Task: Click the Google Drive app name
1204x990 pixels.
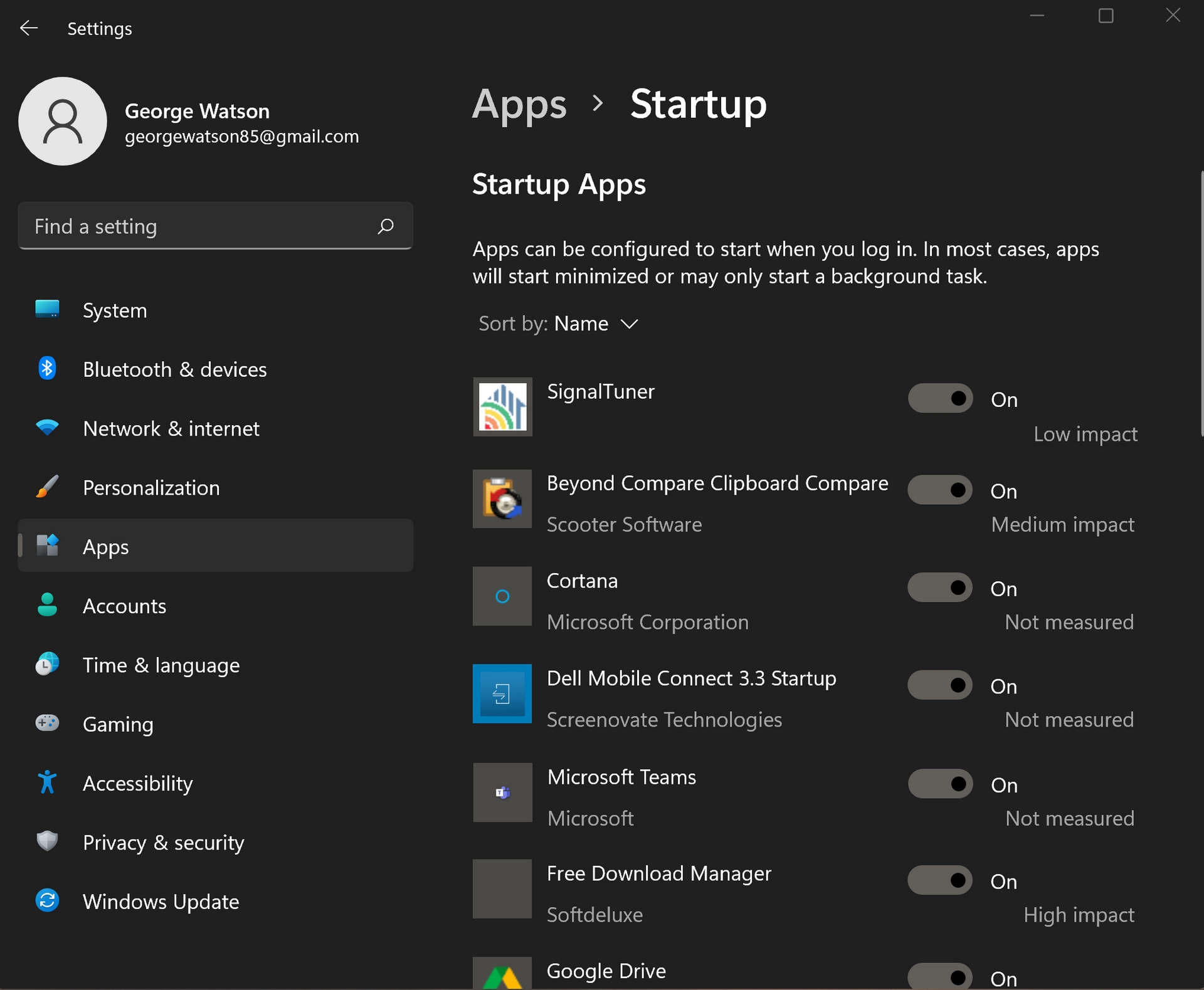Action: click(606, 971)
